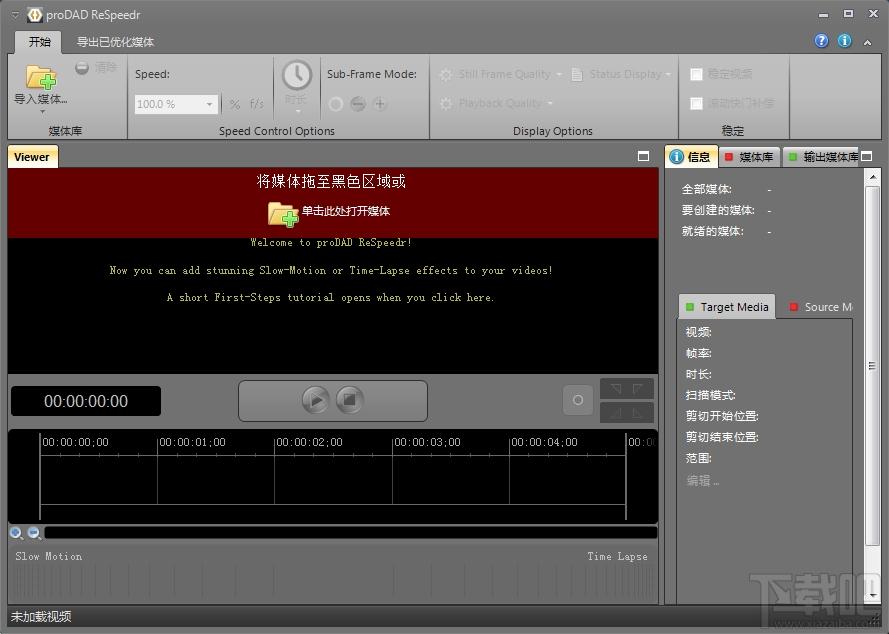Screen dimensions: 889x634
Task: Select the Target Media tab
Action: 727,307
